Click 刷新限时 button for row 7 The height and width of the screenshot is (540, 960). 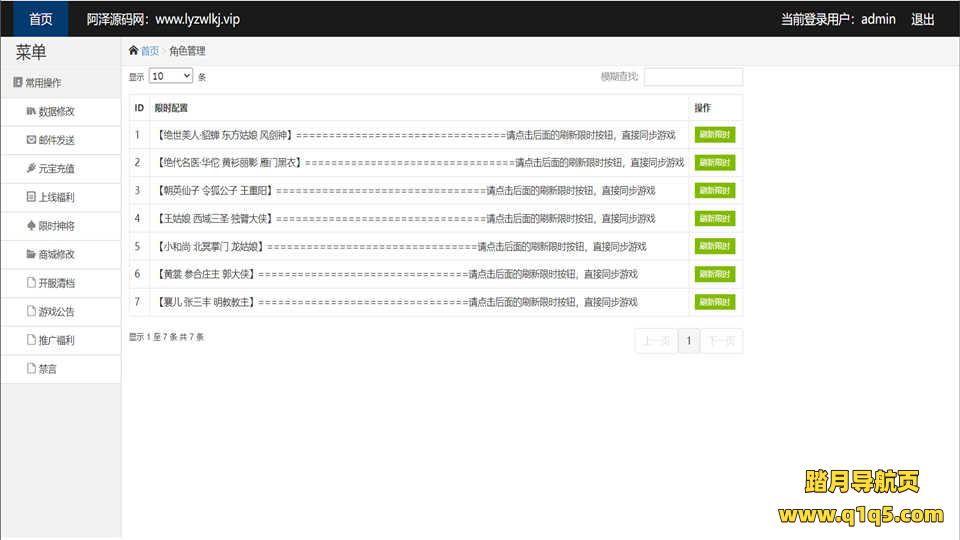coord(715,302)
